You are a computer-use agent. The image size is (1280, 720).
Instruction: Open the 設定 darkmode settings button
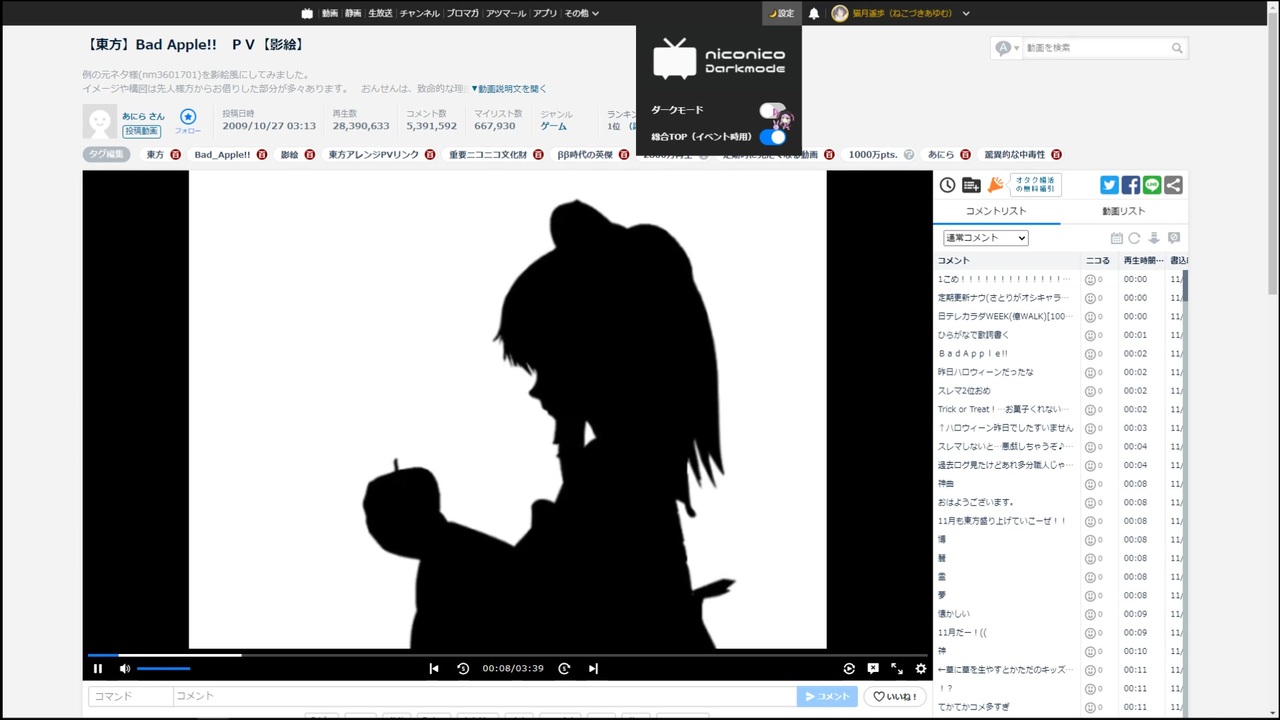(x=781, y=13)
